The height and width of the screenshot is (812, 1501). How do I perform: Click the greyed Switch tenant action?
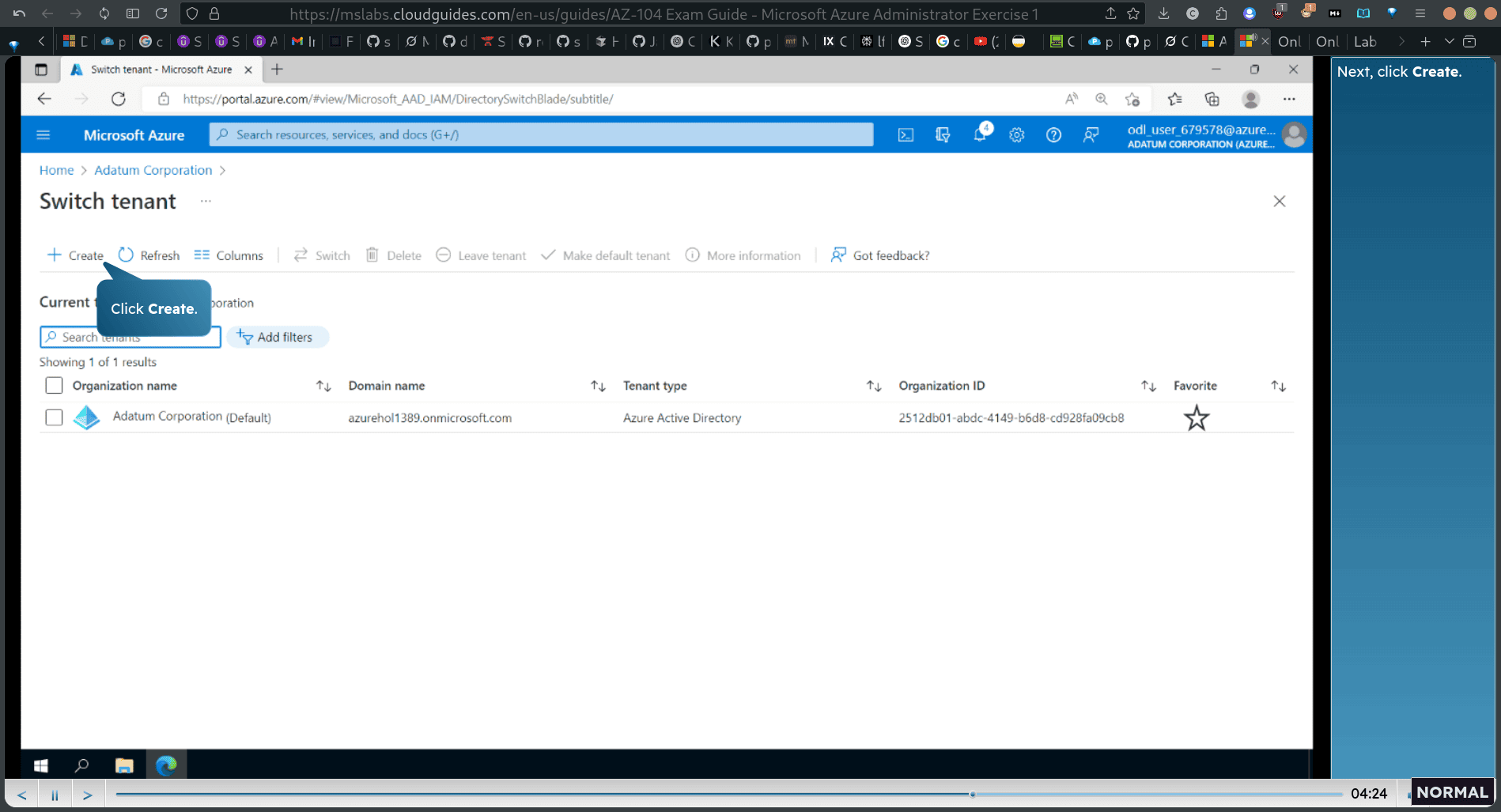tap(322, 255)
